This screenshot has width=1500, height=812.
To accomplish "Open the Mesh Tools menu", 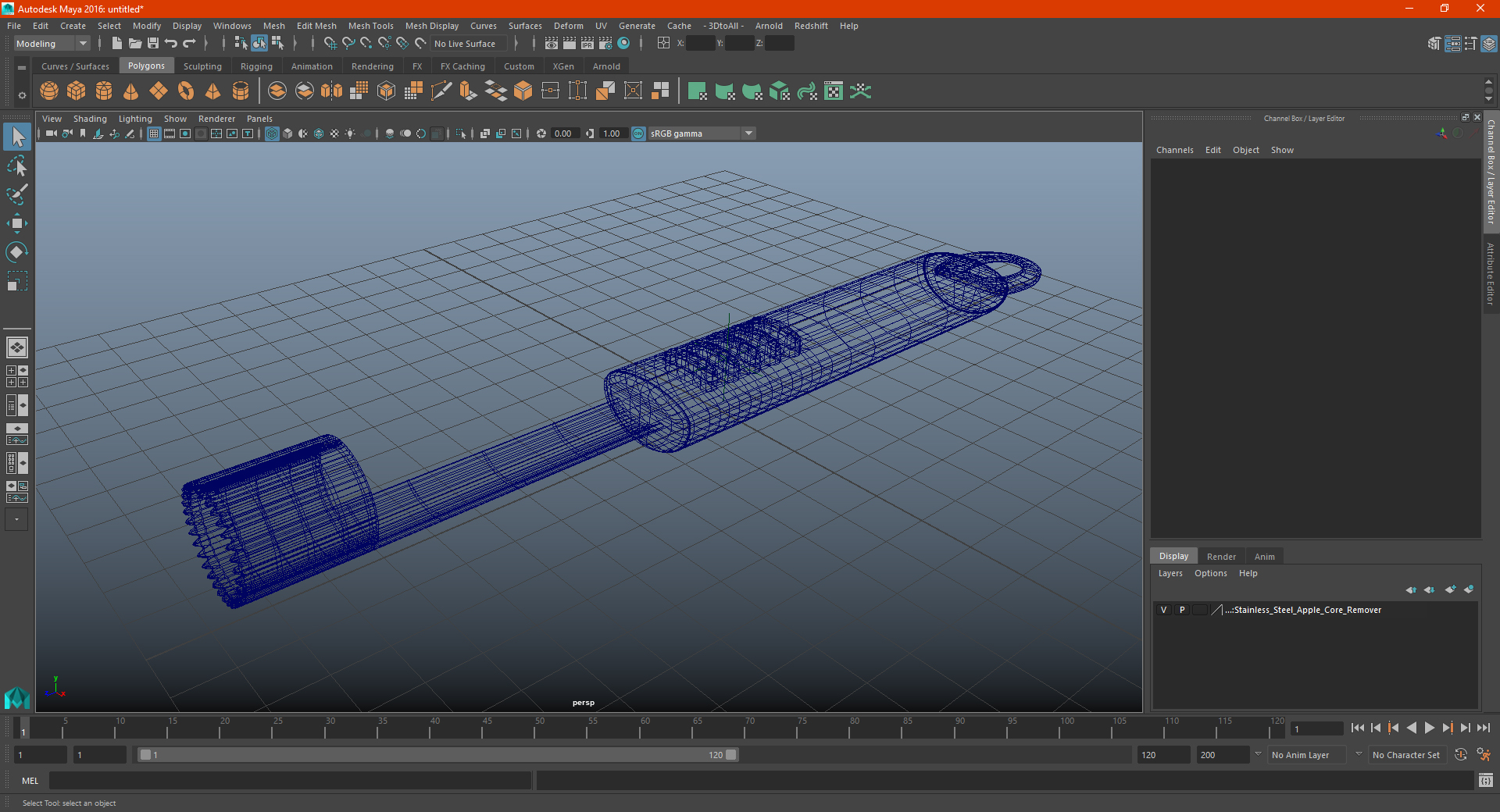I will [x=371, y=26].
